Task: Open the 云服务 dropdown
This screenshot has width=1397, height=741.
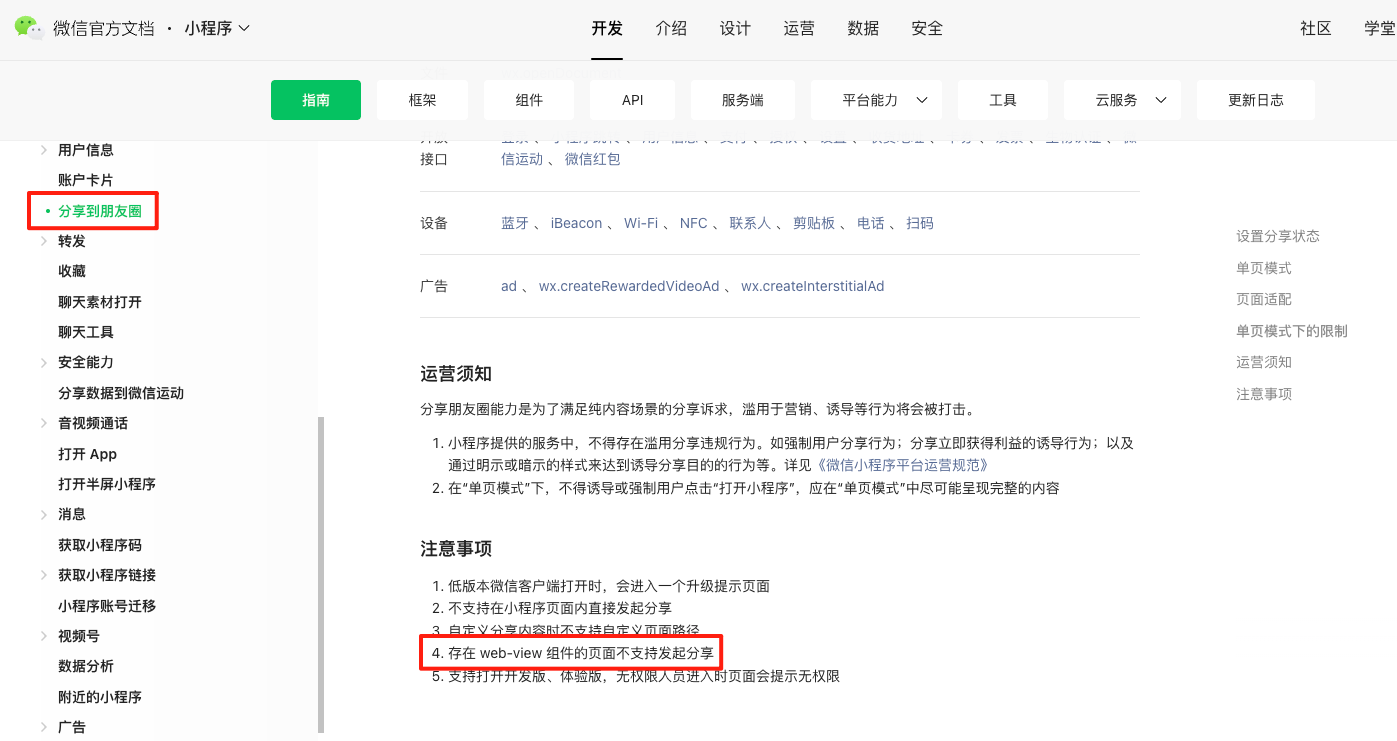Action: point(1122,100)
